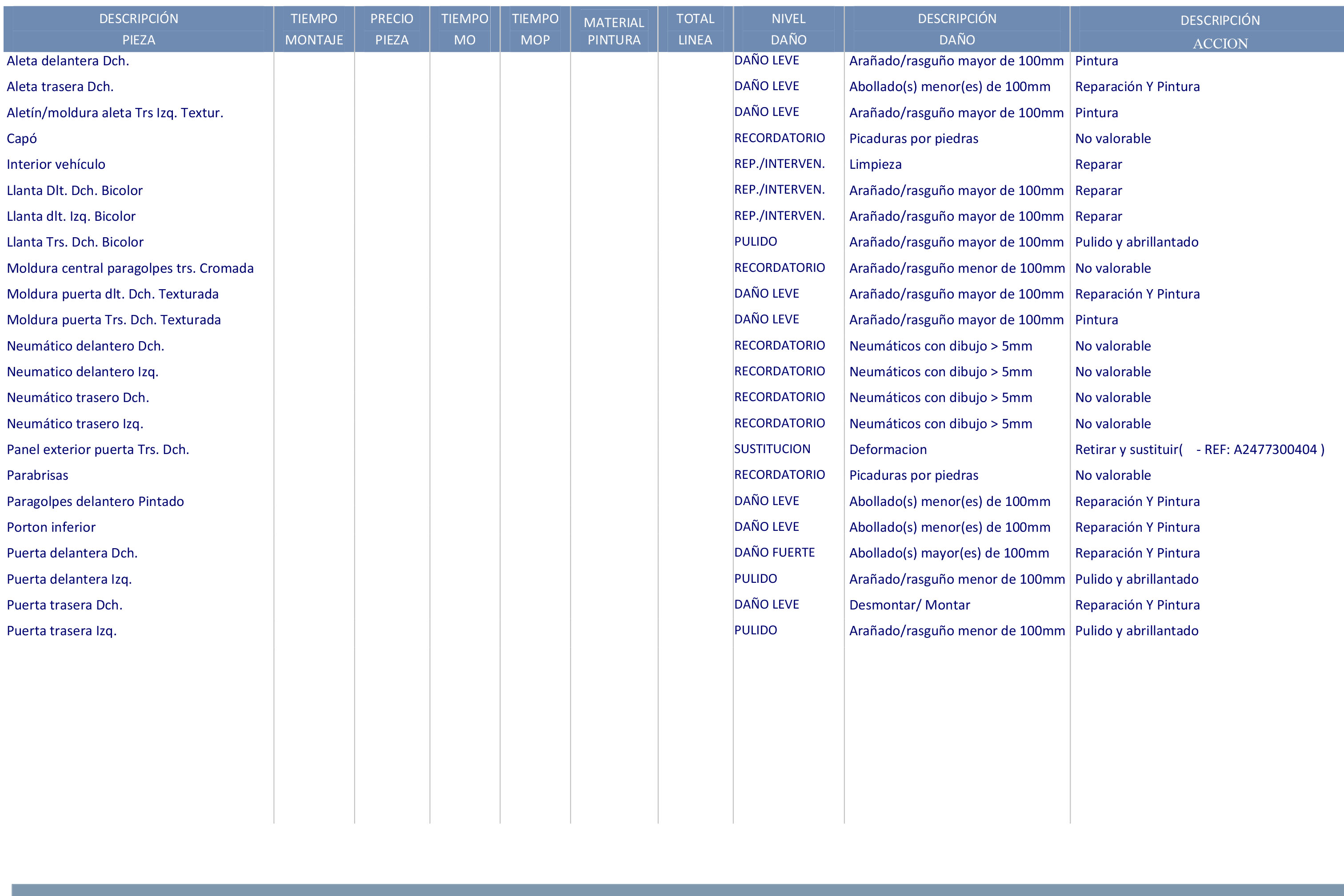
Task: Click the Tiempo Montaje column header
Action: pos(314,29)
